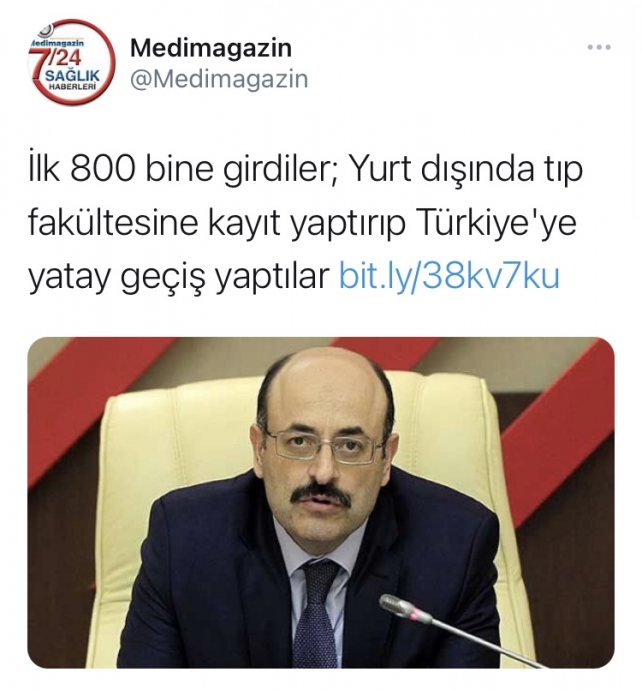Open the Medimagazin round profile avatar
The image size is (642, 690).
[71, 62]
